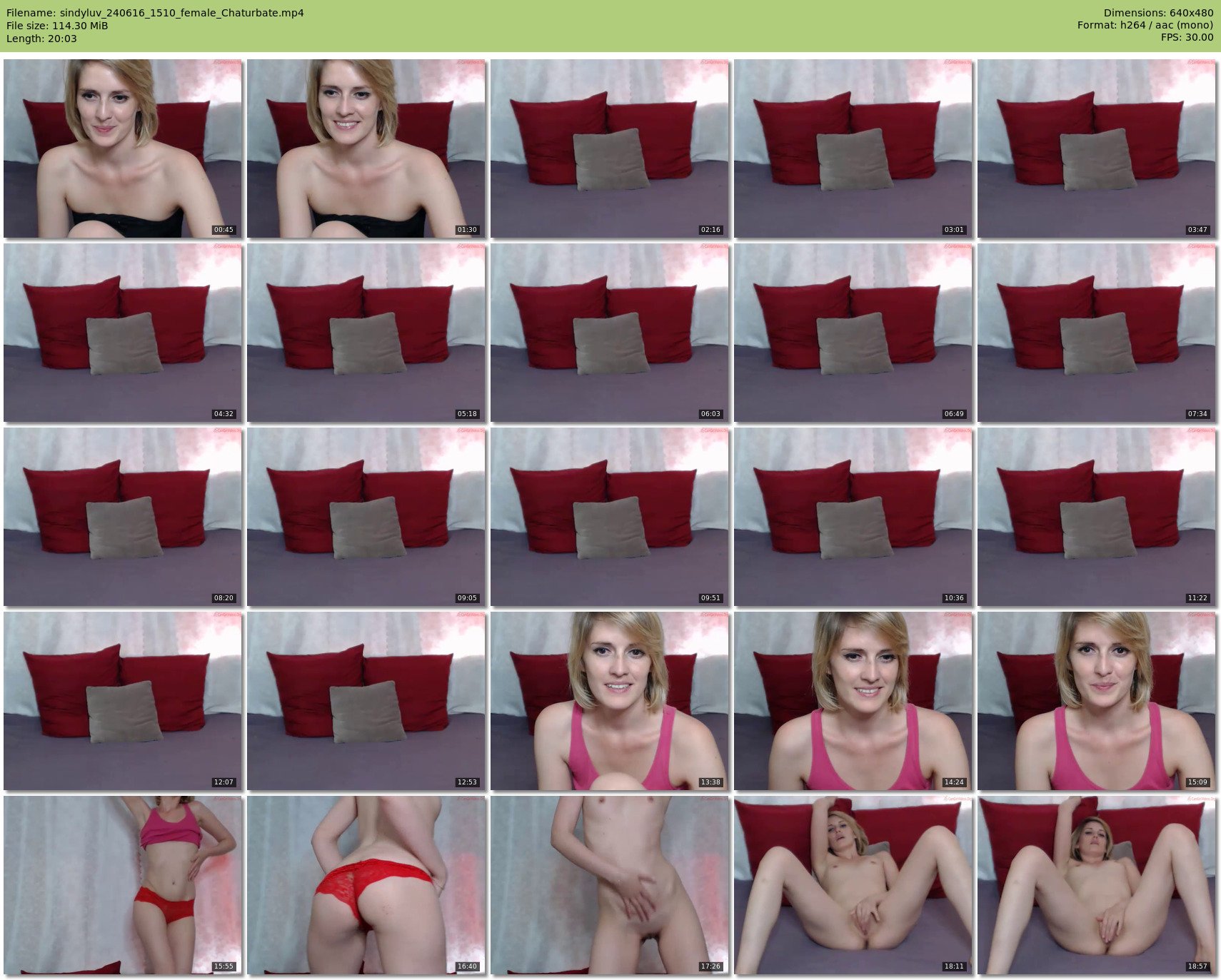The width and height of the screenshot is (1221, 980).
Task: Open the thumbnail at 07:34
Action: click(1097, 333)
